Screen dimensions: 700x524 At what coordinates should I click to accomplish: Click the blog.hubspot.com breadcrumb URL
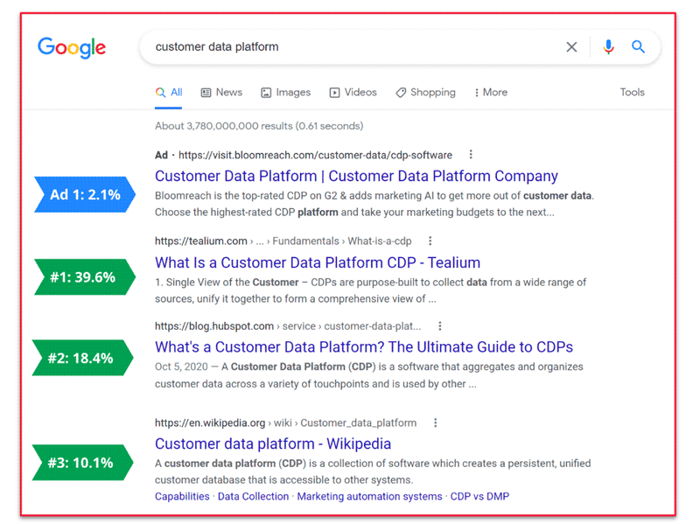point(288,326)
